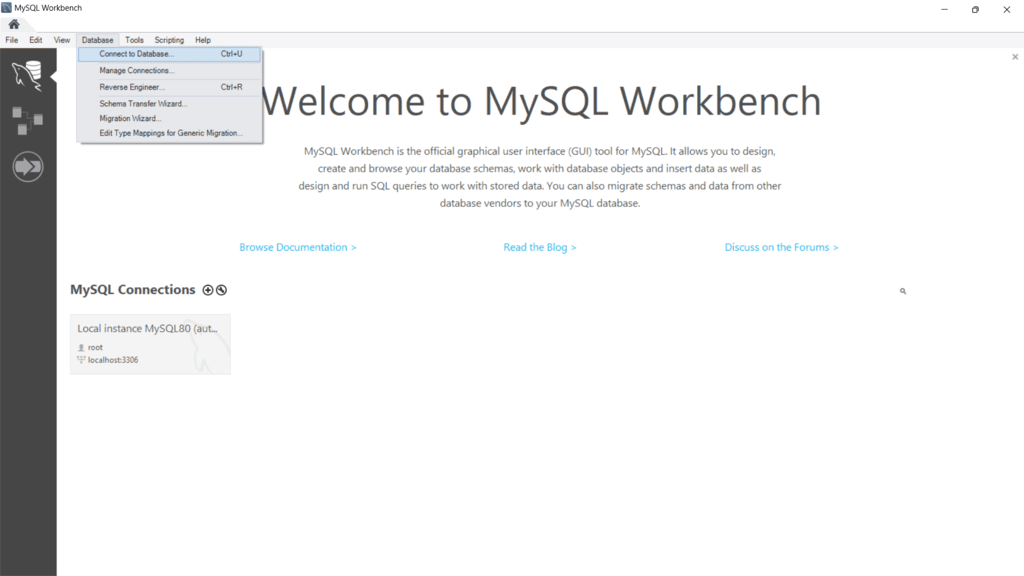Screen dimensions: 1024x576
Task: Select the MySQL connections dolphin sidebar icon
Action: coord(27,76)
